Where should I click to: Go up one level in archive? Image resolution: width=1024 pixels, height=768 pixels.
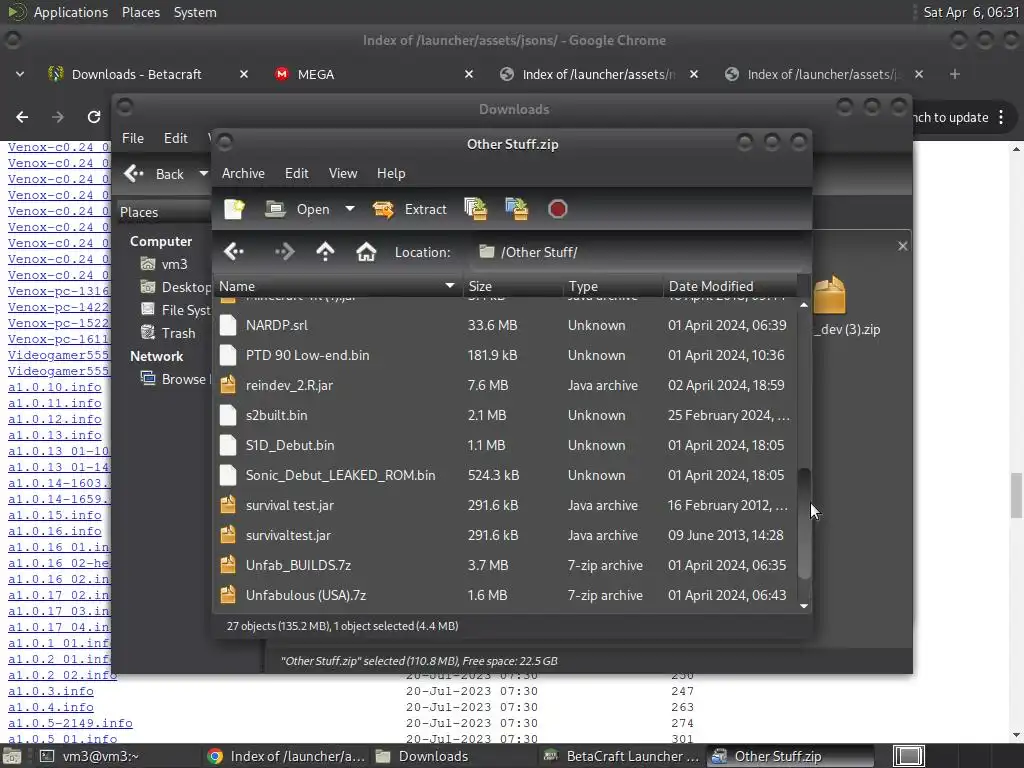click(x=325, y=251)
